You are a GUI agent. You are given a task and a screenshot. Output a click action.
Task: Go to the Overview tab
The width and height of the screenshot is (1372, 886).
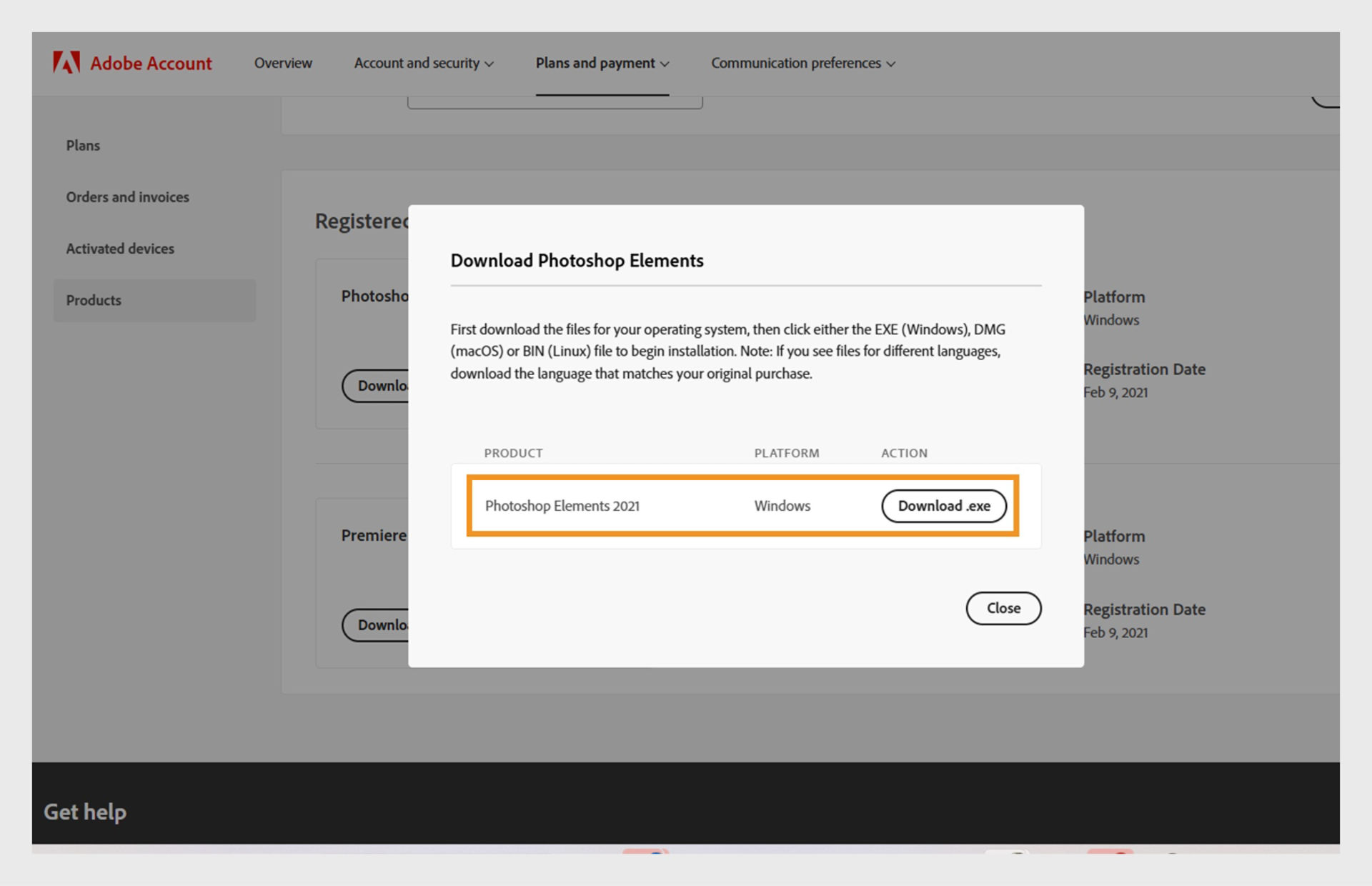pyautogui.click(x=283, y=63)
